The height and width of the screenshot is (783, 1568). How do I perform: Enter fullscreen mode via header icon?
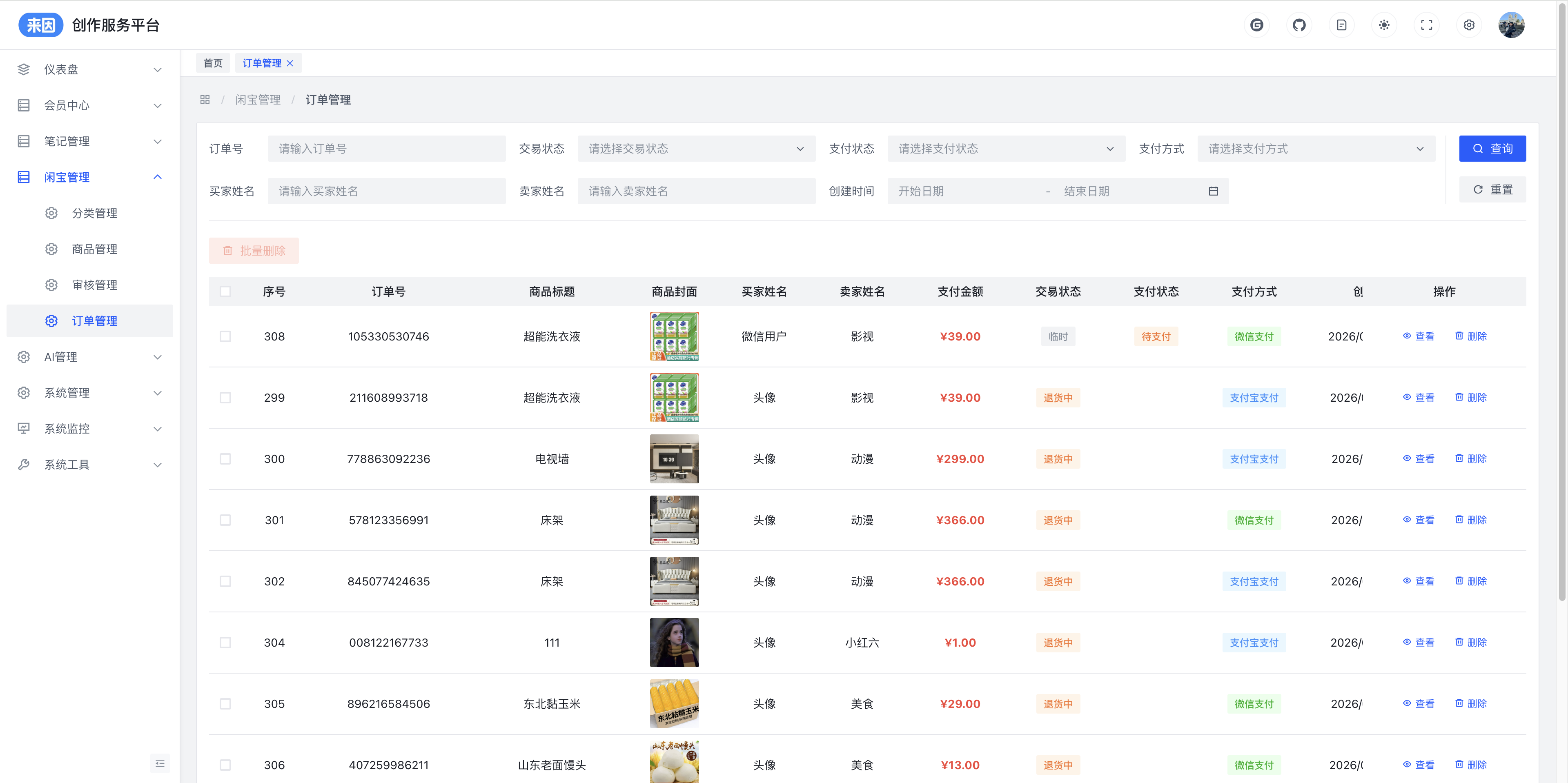coord(1426,25)
